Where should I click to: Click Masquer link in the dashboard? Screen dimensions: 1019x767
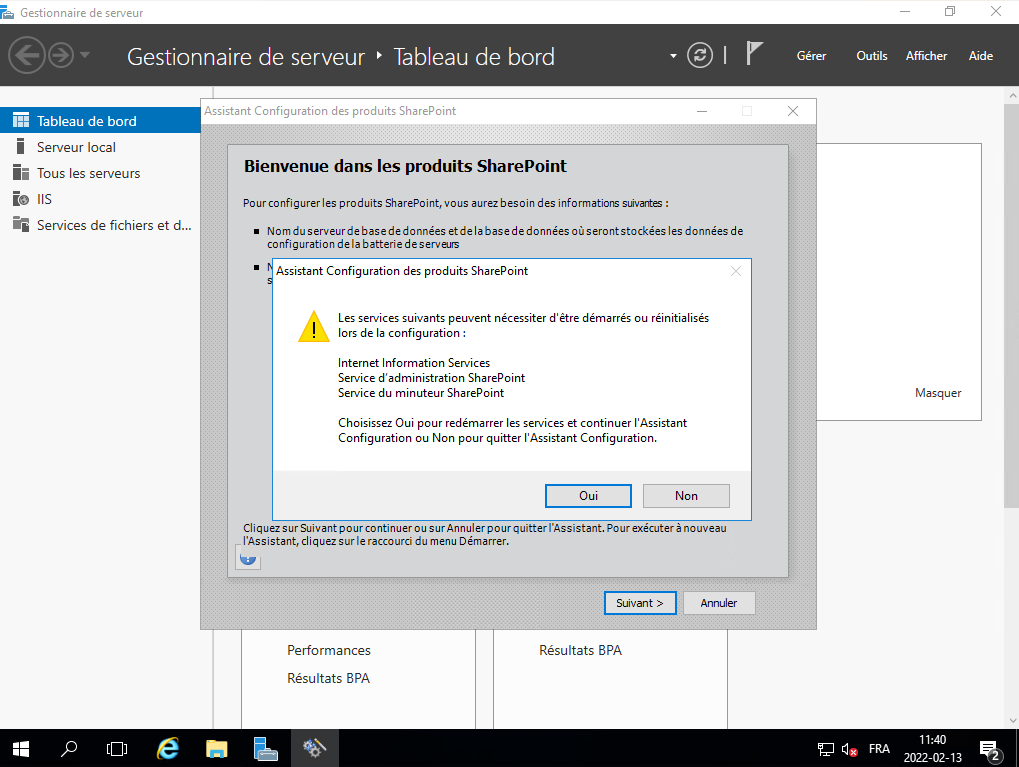tap(938, 393)
